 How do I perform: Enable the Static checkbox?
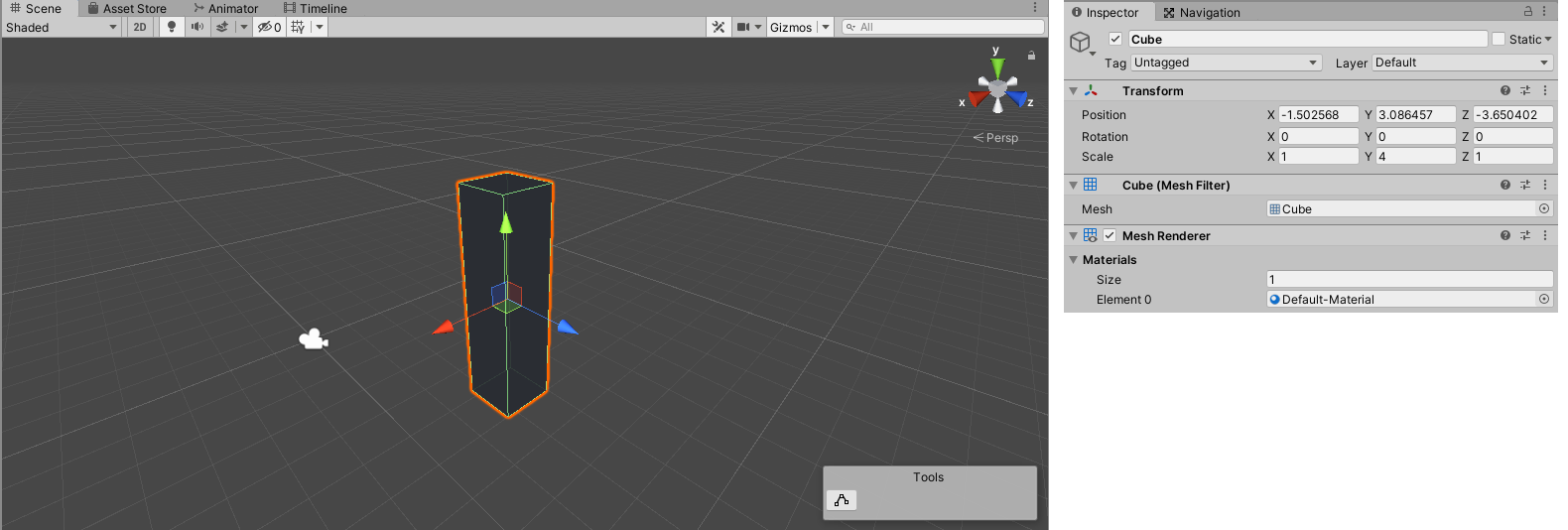coord(1499,39)
